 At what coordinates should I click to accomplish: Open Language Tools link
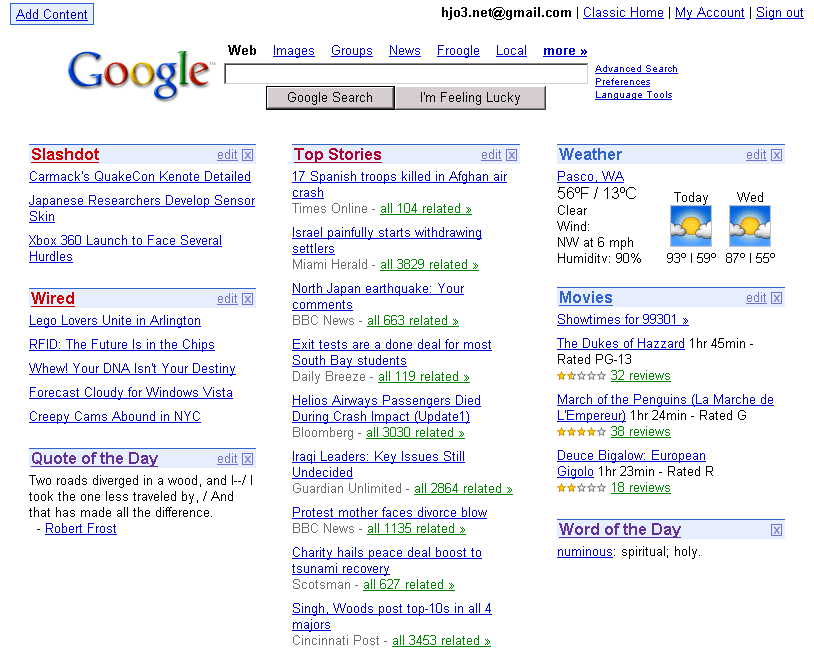point(633,94)
